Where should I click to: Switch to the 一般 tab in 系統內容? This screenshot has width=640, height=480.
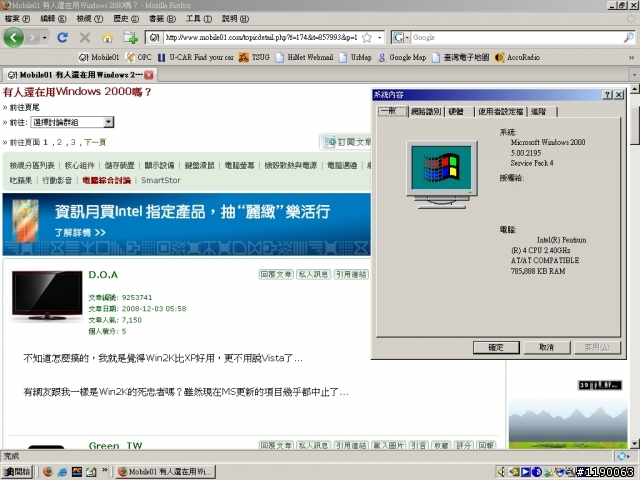coord(392,111)
